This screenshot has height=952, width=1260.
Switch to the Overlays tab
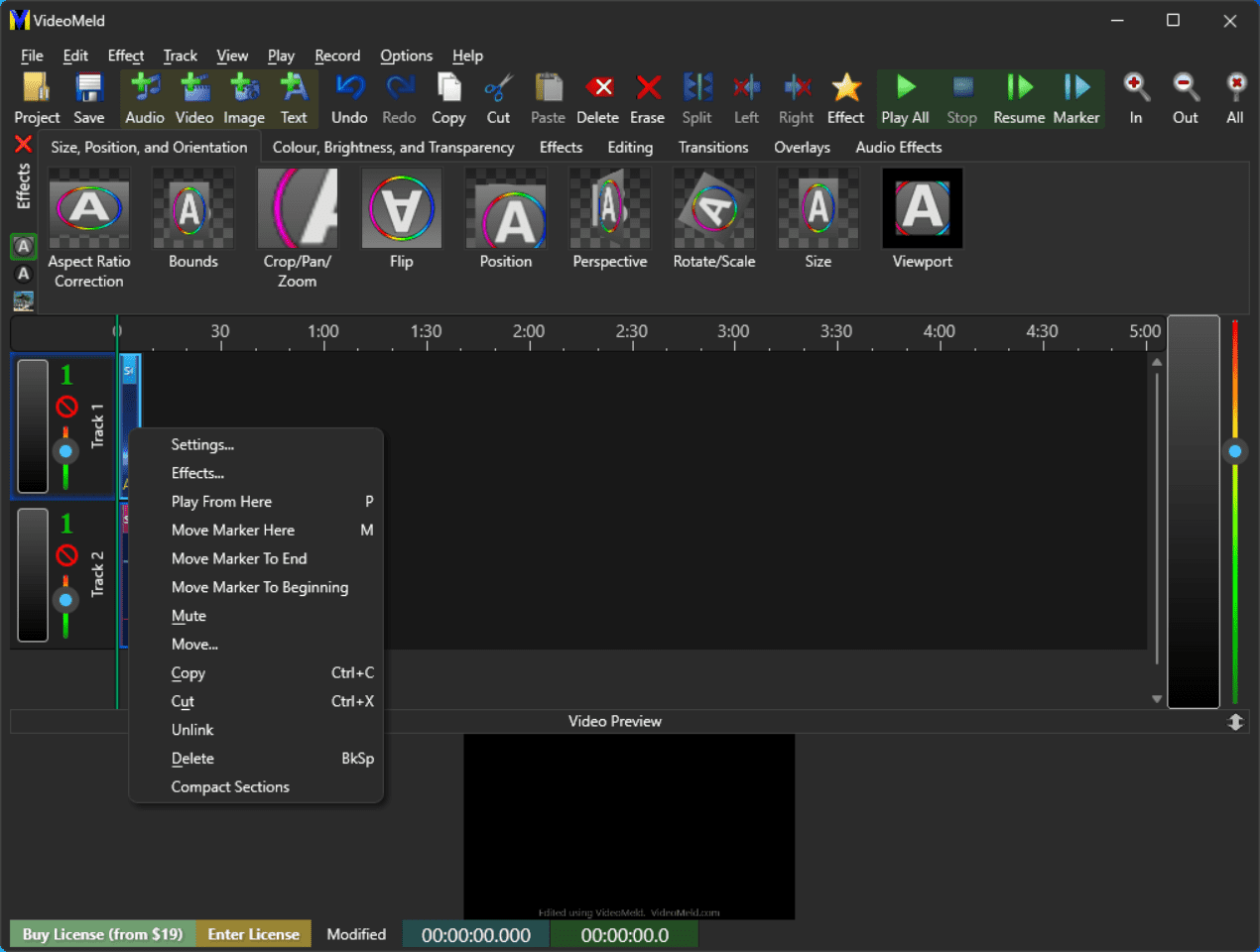point(802,147)
